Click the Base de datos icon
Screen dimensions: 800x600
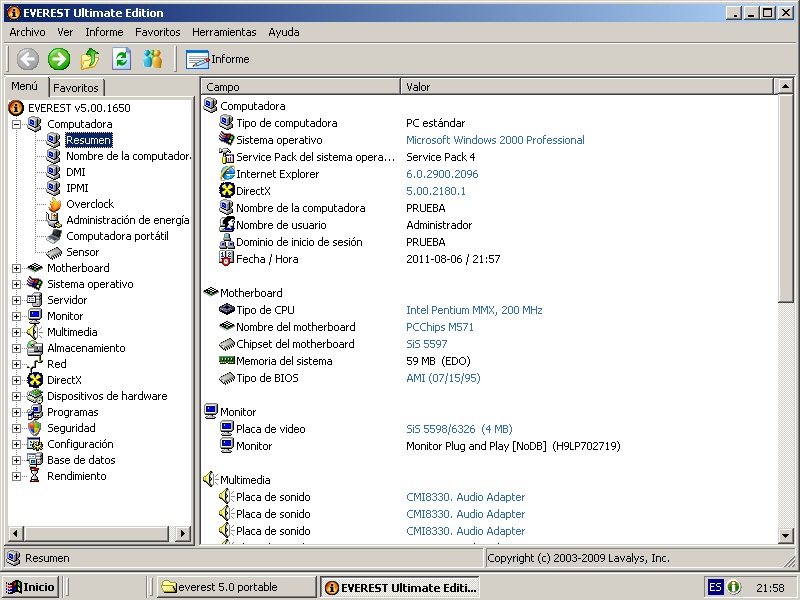(x=35, y=460)
